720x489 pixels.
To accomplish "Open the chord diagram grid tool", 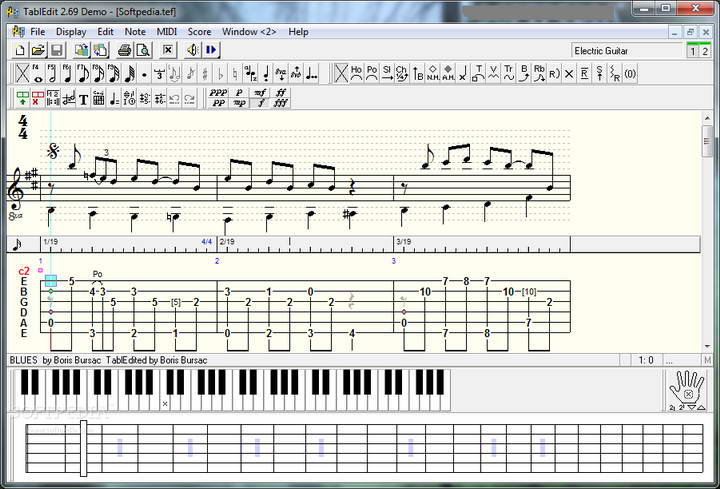I will (98, 98).
